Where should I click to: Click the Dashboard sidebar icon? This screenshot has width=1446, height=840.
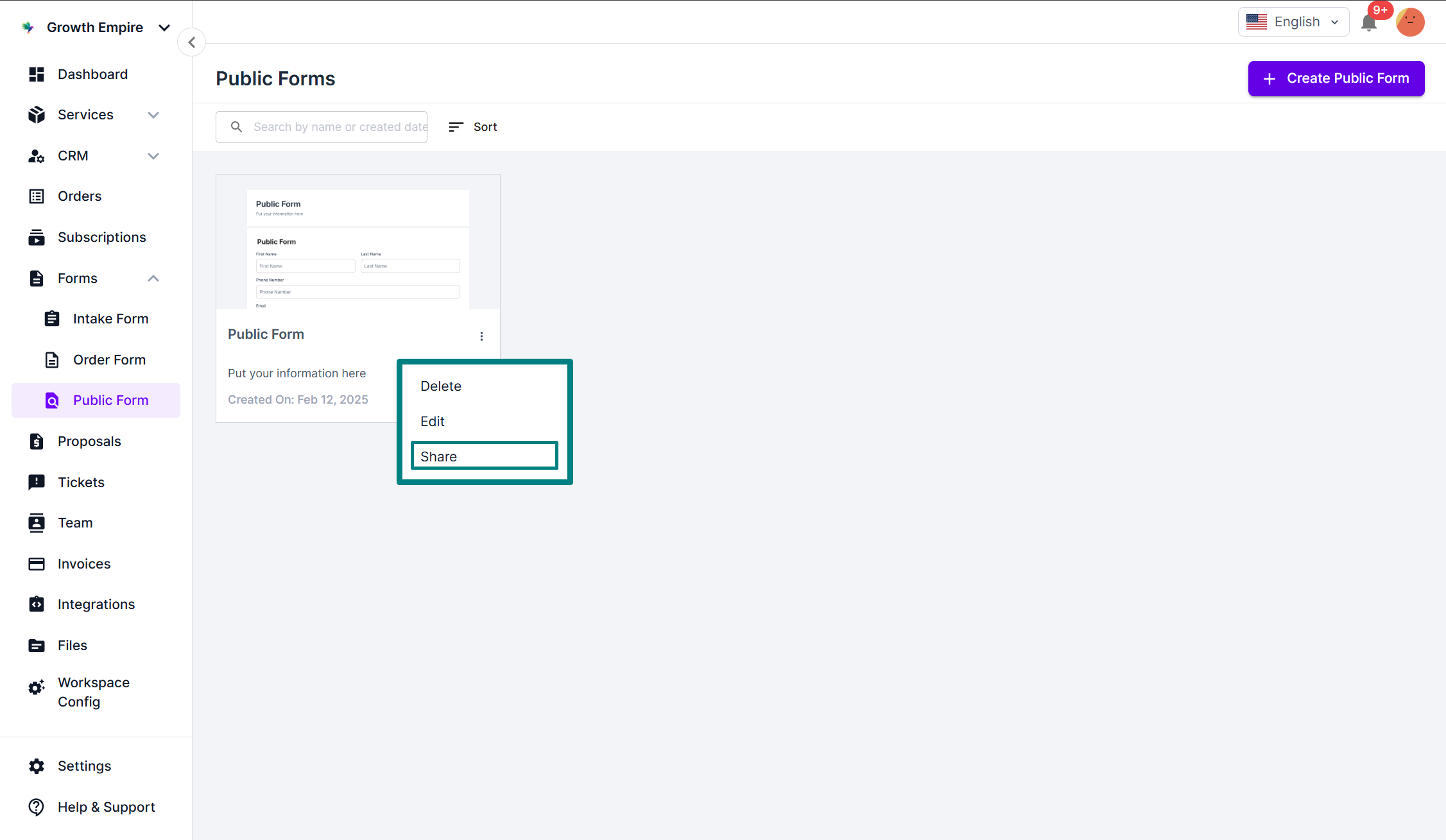click(37, 74)
